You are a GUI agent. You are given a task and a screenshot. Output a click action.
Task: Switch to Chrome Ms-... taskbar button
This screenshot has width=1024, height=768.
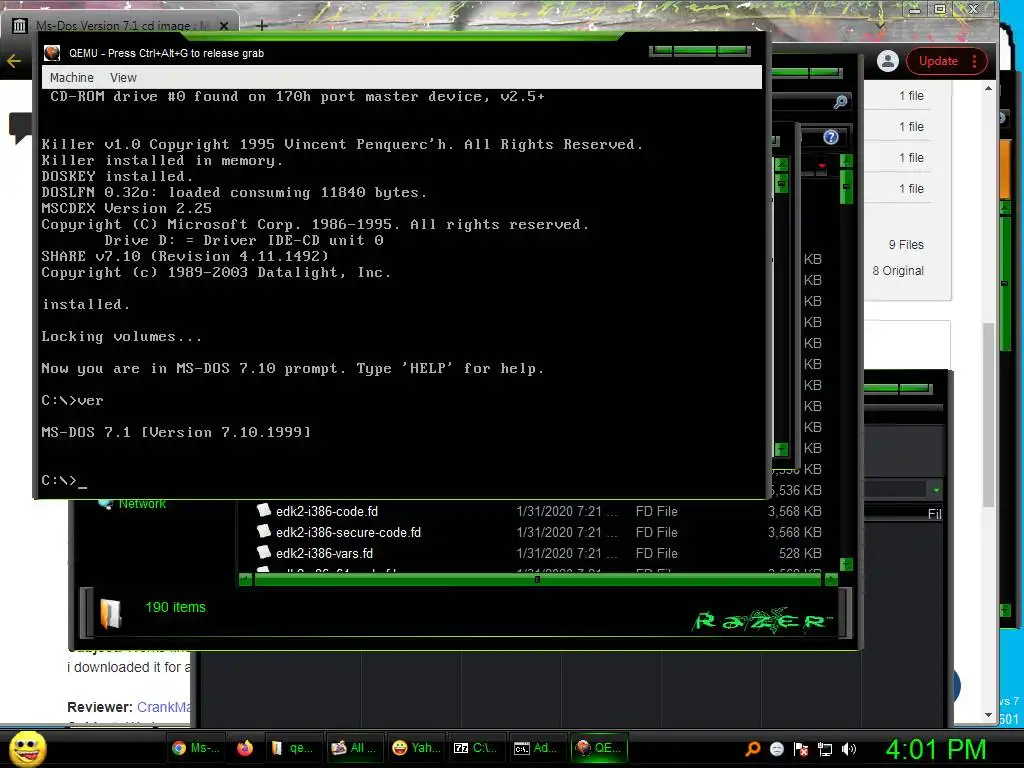pos(195,748)
